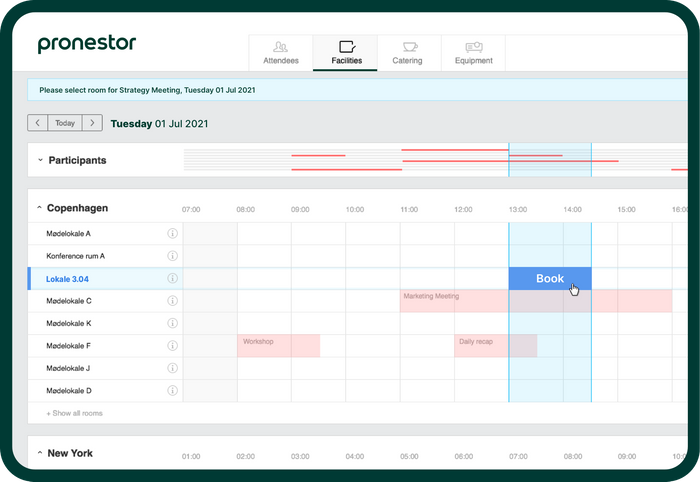Go to next day arrow

92,123
